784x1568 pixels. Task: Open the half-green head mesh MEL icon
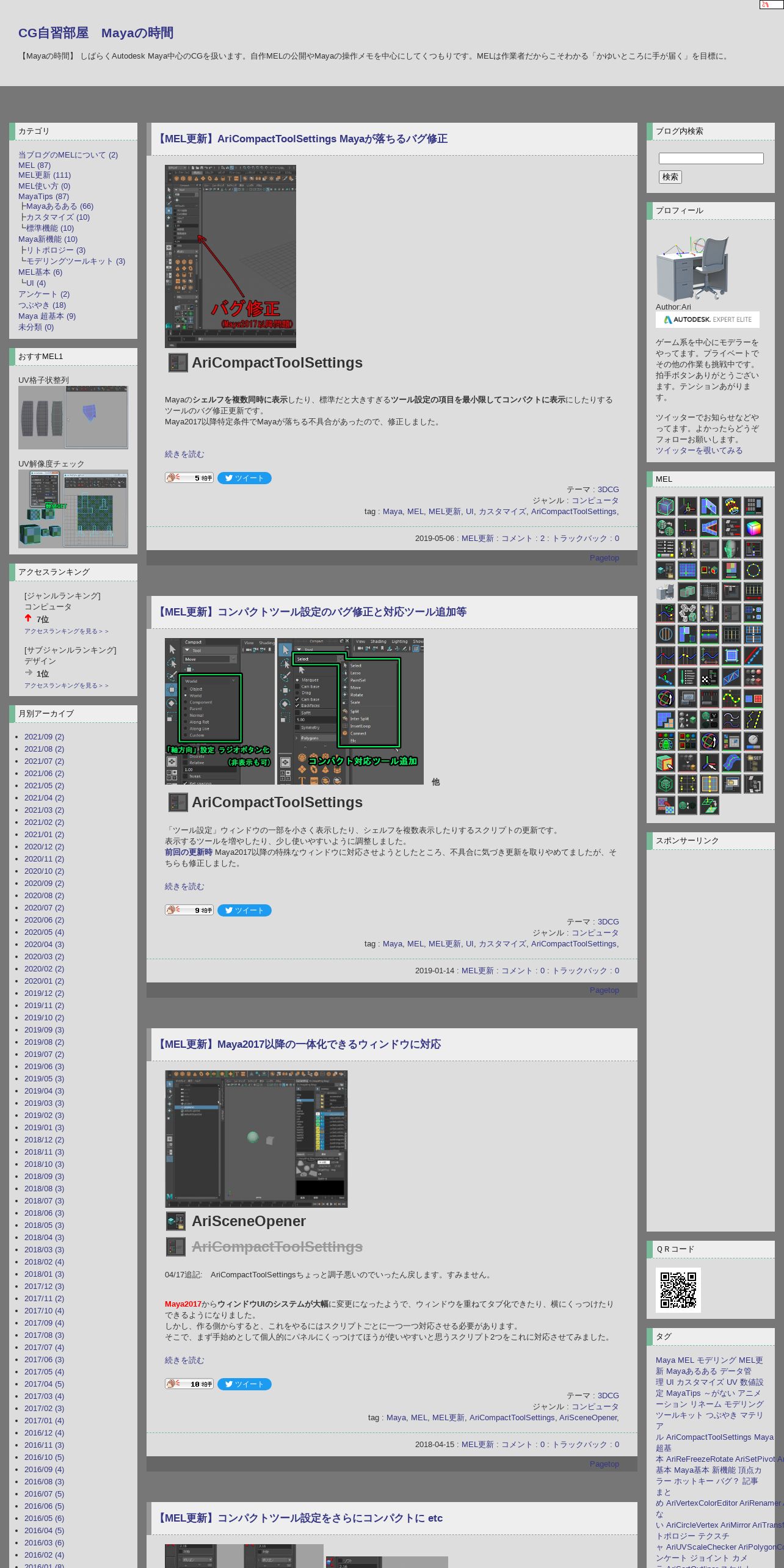point(731,549)
